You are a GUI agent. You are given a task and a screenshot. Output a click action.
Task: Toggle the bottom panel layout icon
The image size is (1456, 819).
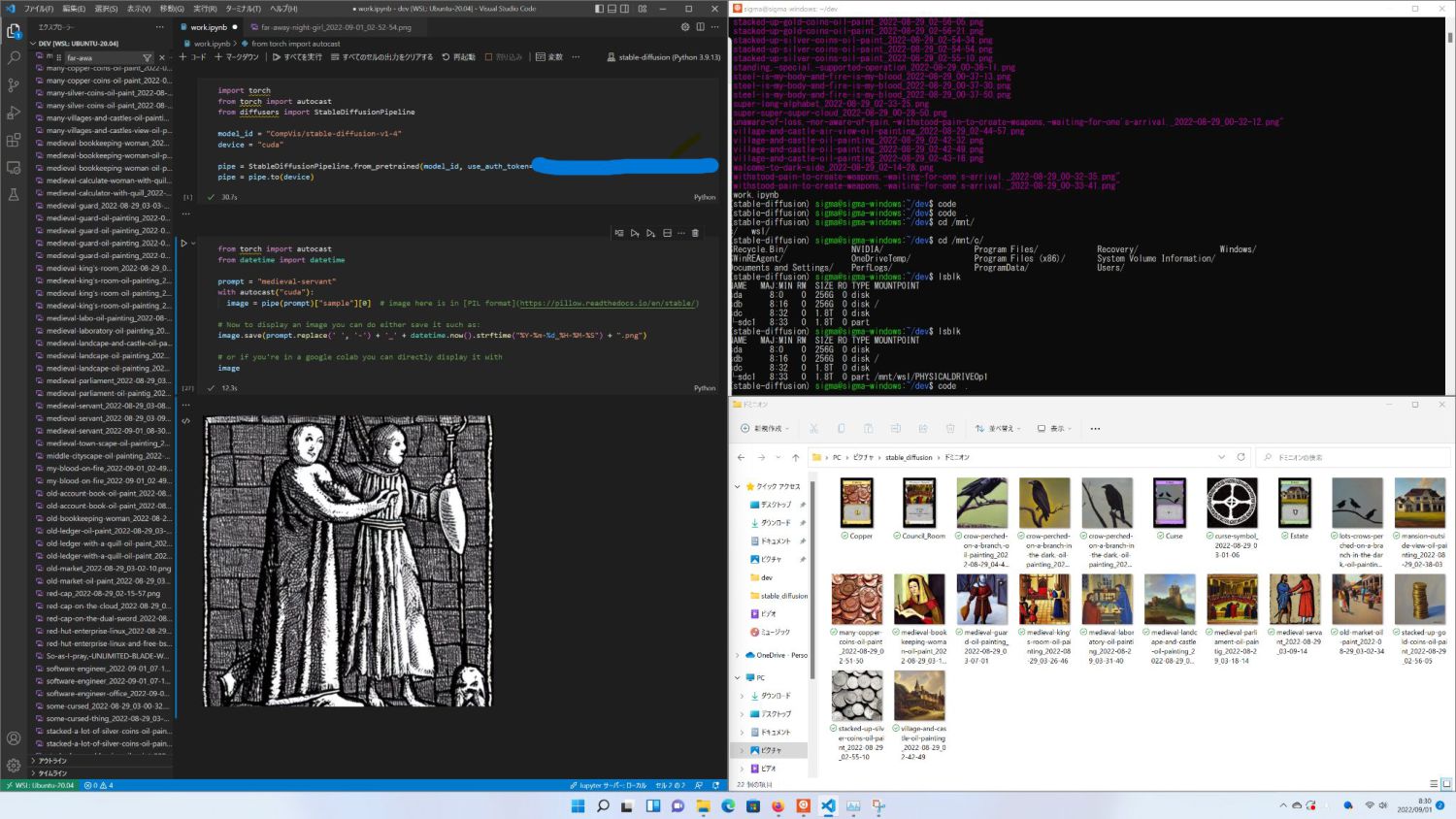[x=612, y=9]
